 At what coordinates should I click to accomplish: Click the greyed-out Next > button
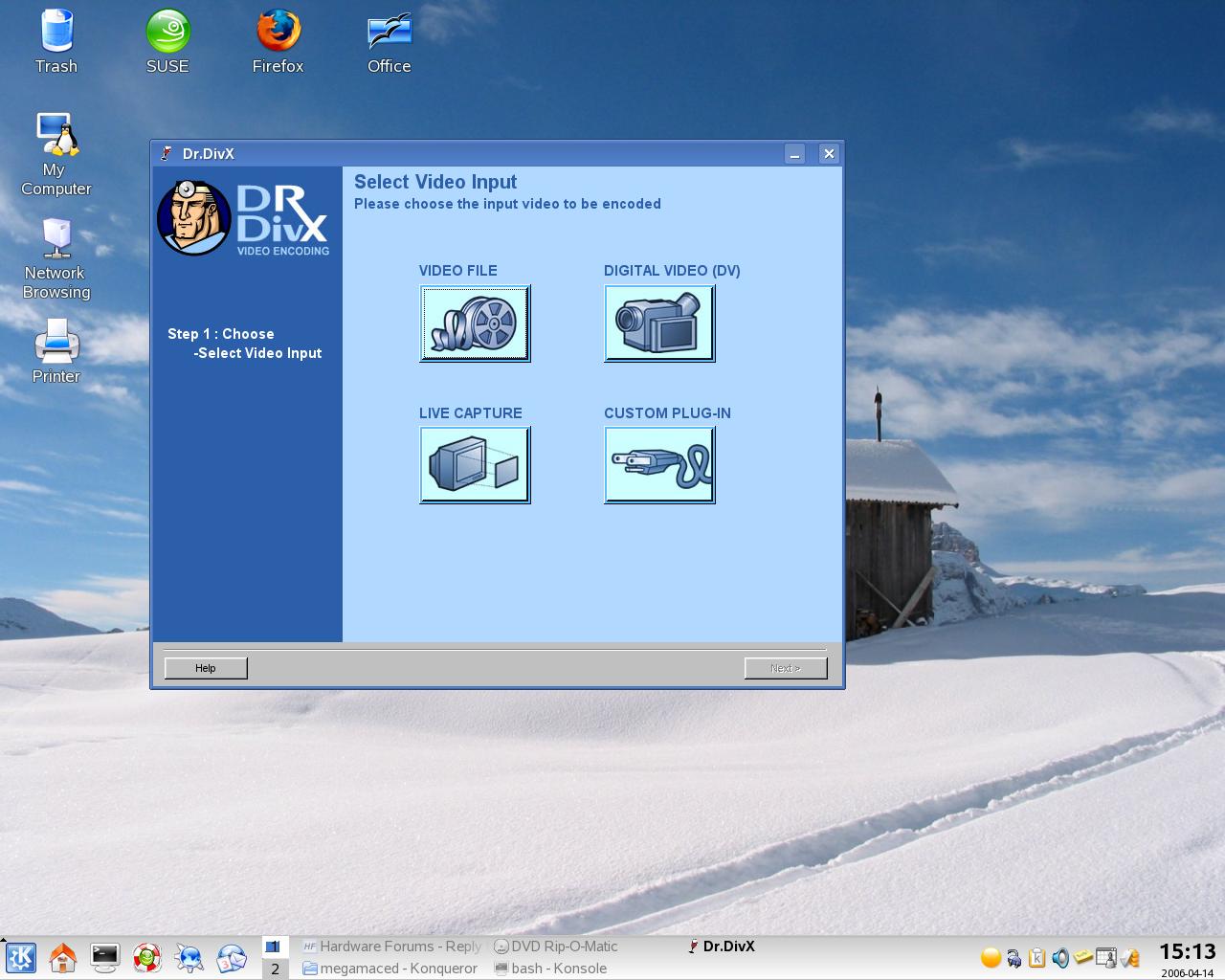coord(786,668)
